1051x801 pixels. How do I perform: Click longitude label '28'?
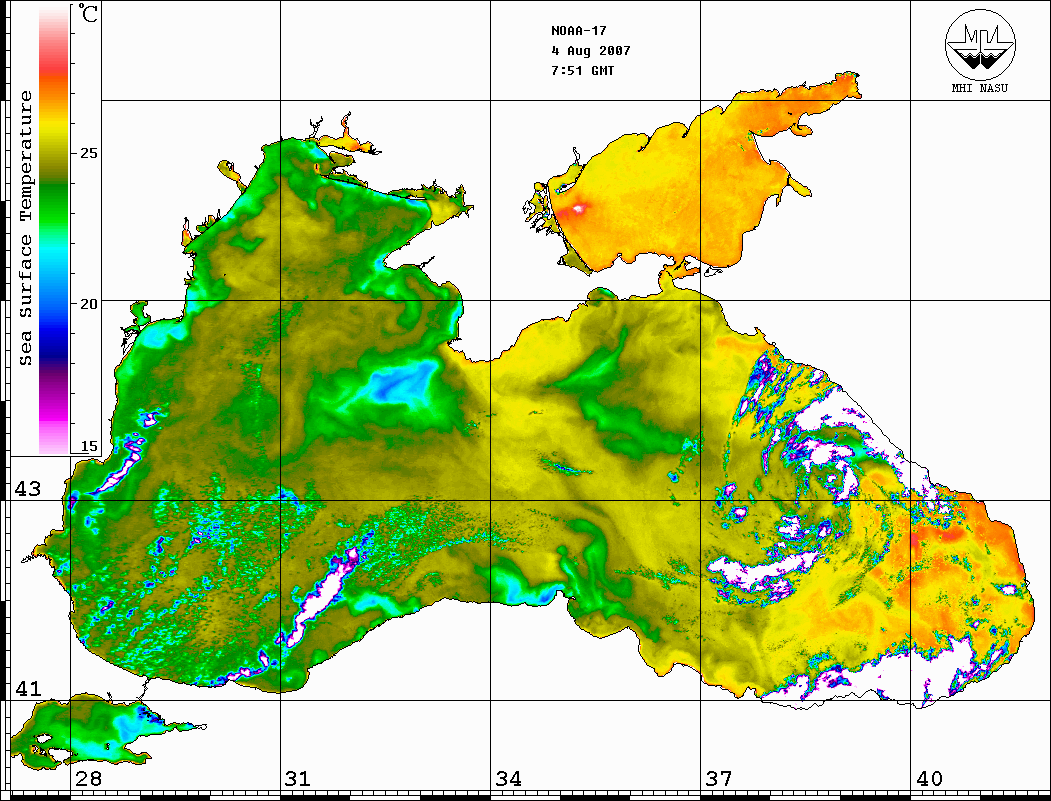88,778
